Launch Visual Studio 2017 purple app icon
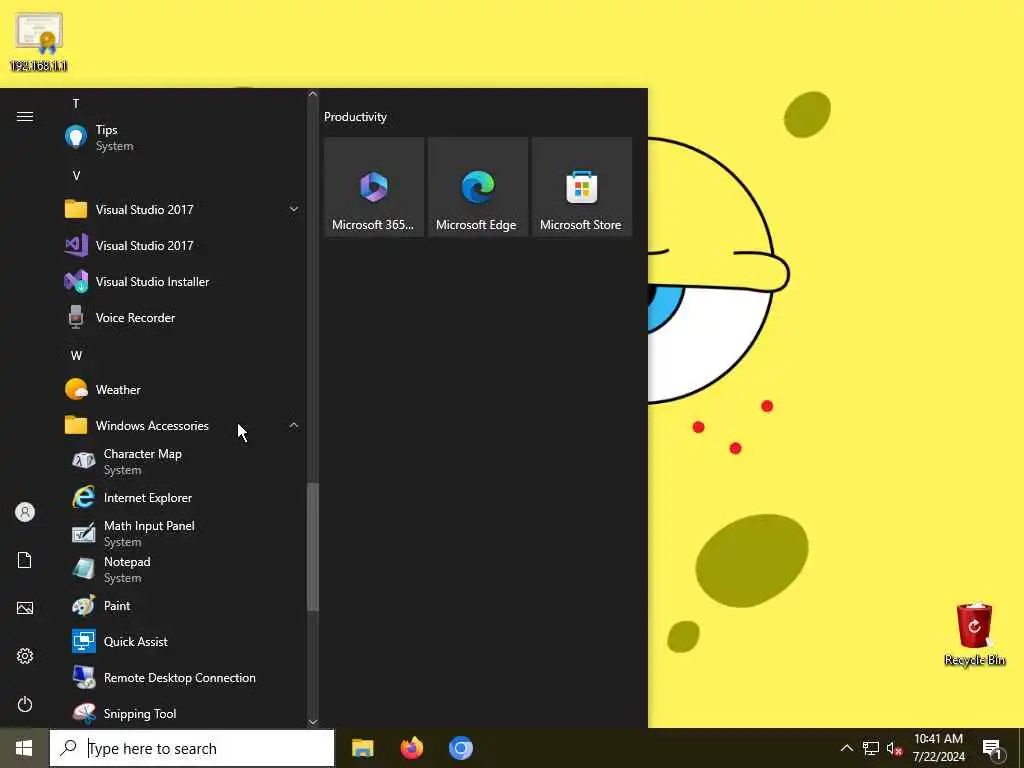The image size is (1024, 768). coord(76,245)
